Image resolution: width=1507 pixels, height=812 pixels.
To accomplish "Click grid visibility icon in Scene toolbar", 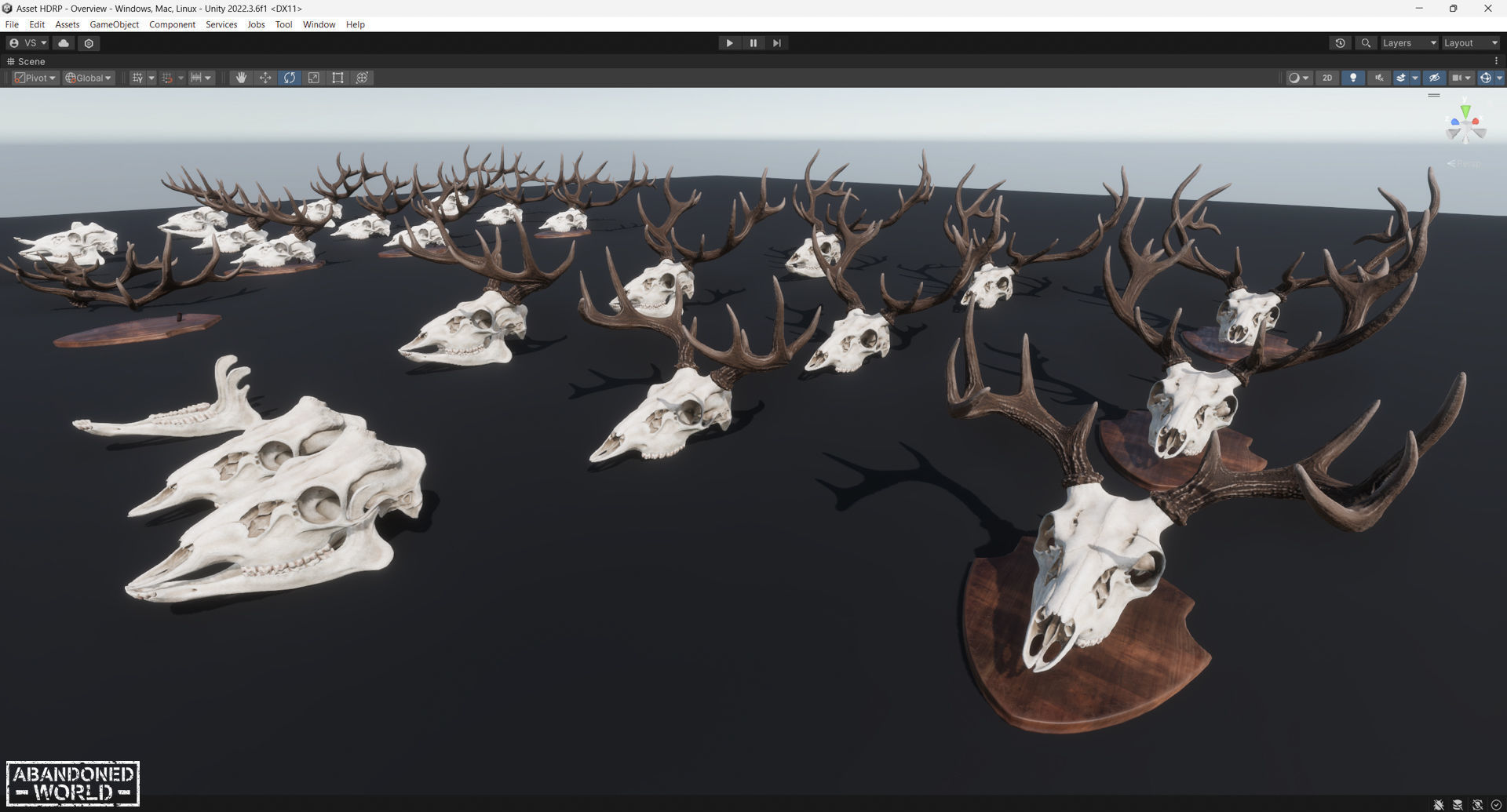I will 138,78.
